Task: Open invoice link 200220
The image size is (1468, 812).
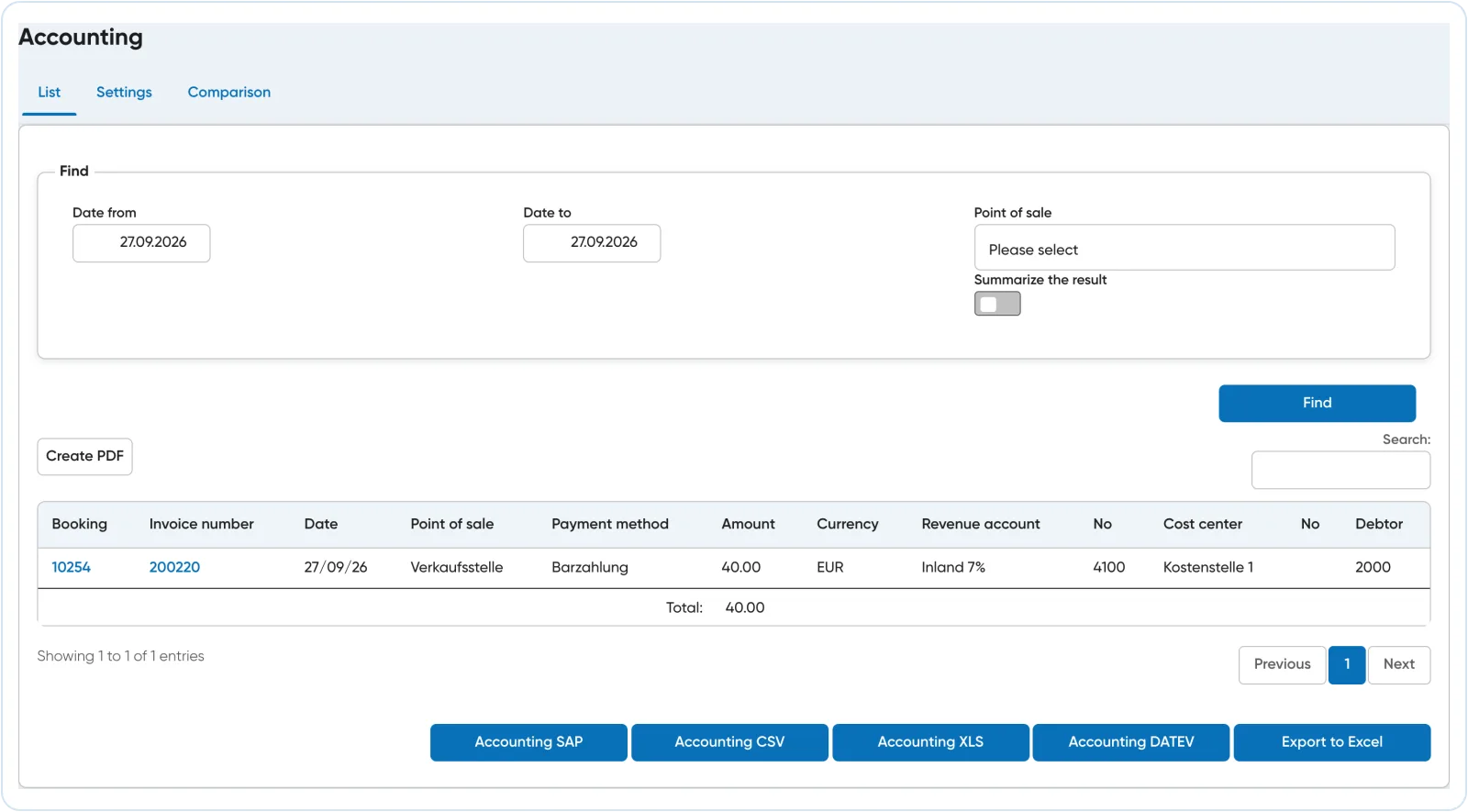Action: [175, 568]
